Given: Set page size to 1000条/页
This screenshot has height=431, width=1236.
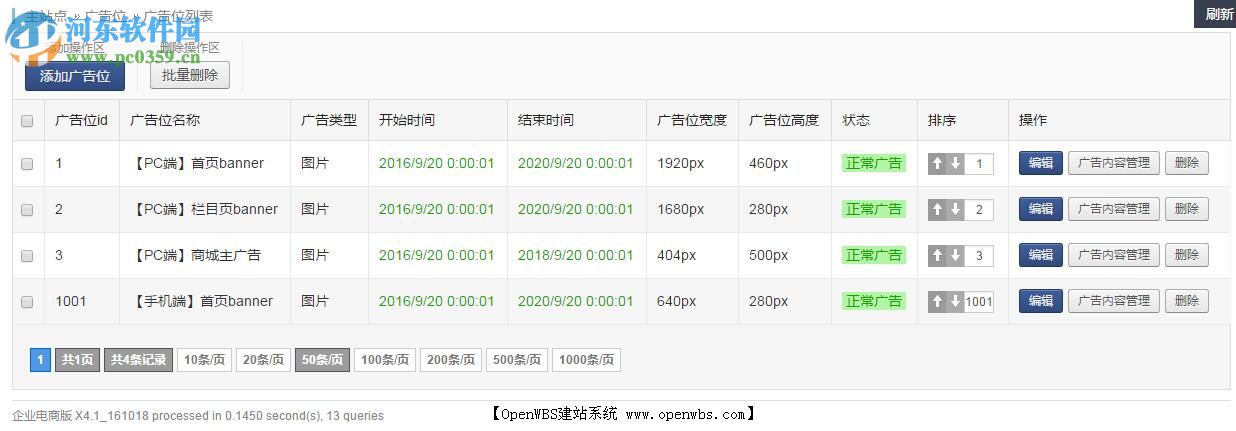Looking at the screenshot, I should tap(586, 360).
